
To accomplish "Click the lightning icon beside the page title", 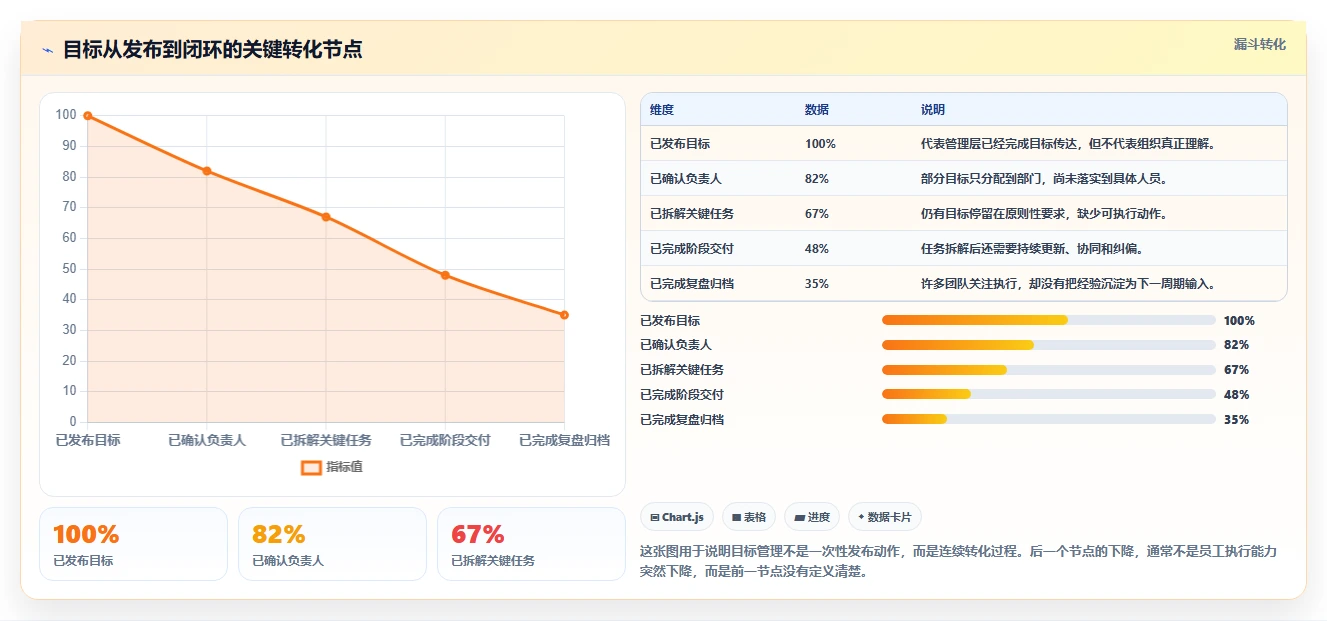I will click(48, 50).
